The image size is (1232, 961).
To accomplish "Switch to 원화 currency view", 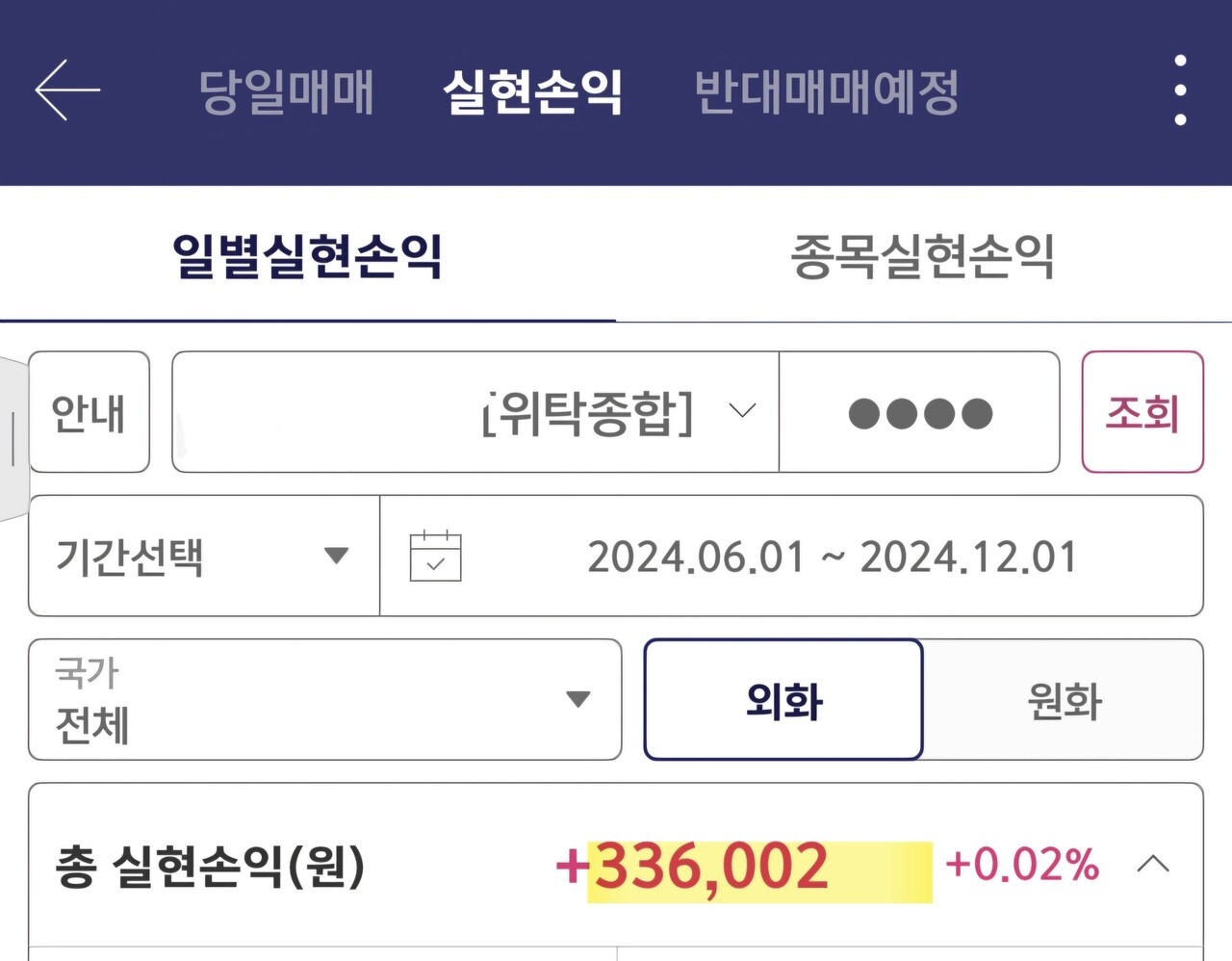I will pyautogui.click(x=1063, y=699).
